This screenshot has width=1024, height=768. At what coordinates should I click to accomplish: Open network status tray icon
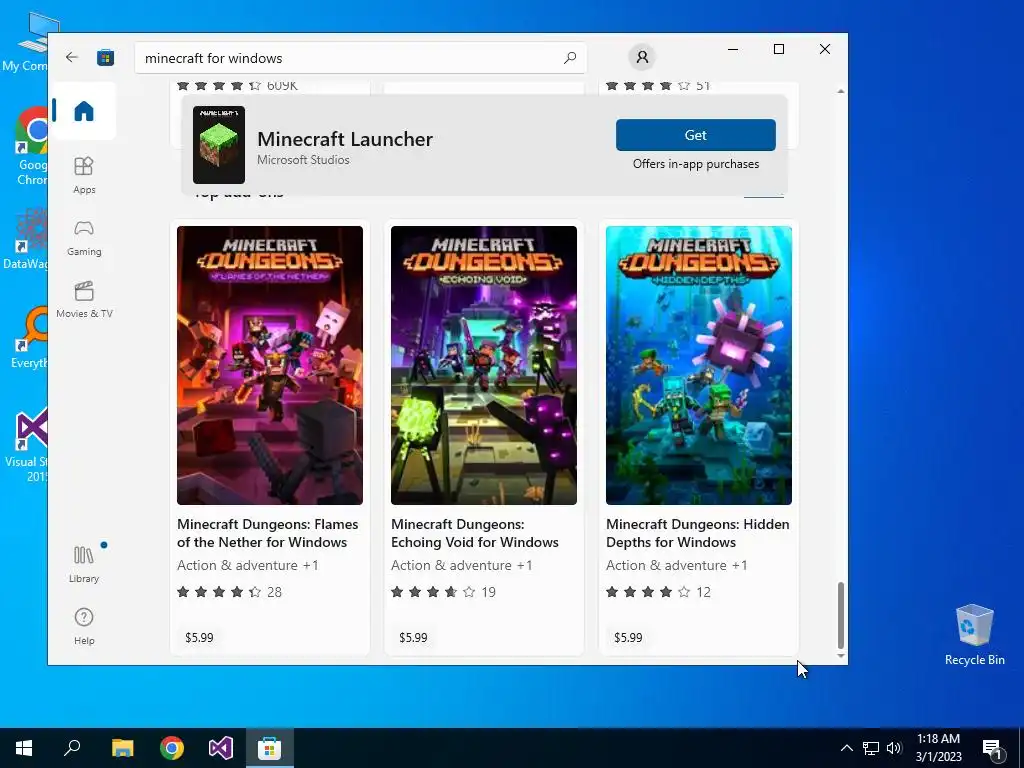click(x=871, y=748)
